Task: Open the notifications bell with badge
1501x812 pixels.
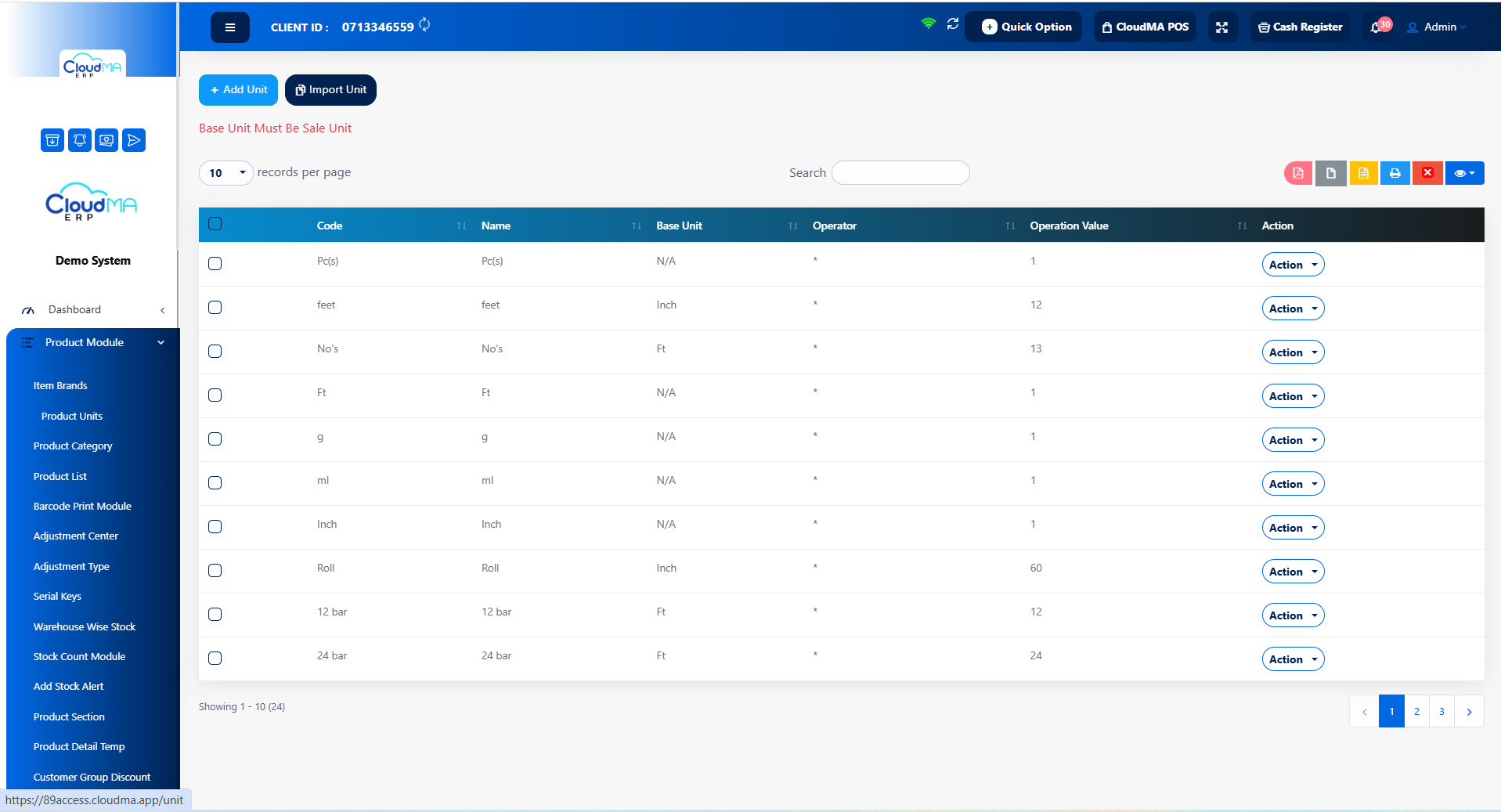Action: 1380,27
